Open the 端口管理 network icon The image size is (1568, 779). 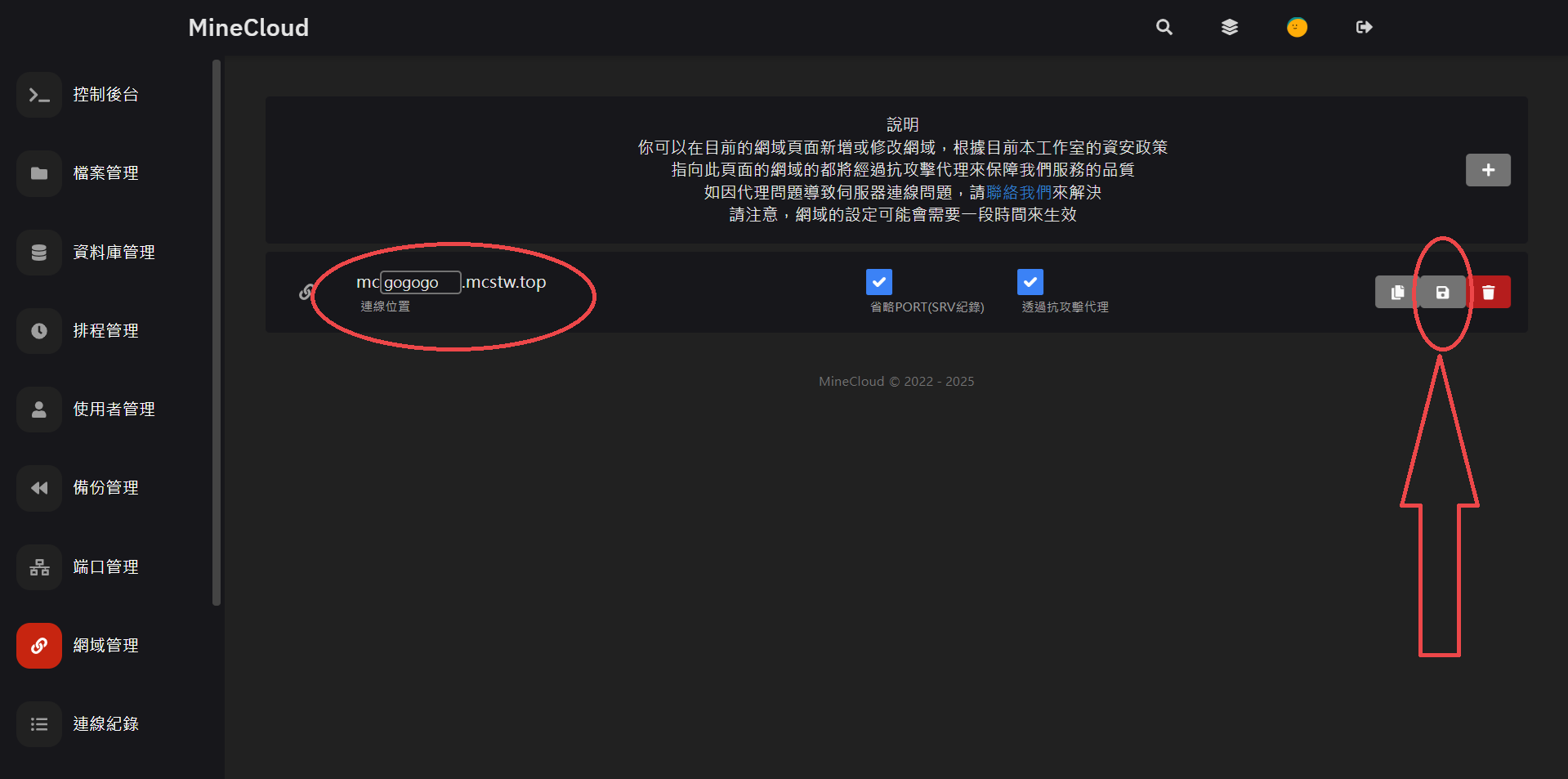(39, 567)
